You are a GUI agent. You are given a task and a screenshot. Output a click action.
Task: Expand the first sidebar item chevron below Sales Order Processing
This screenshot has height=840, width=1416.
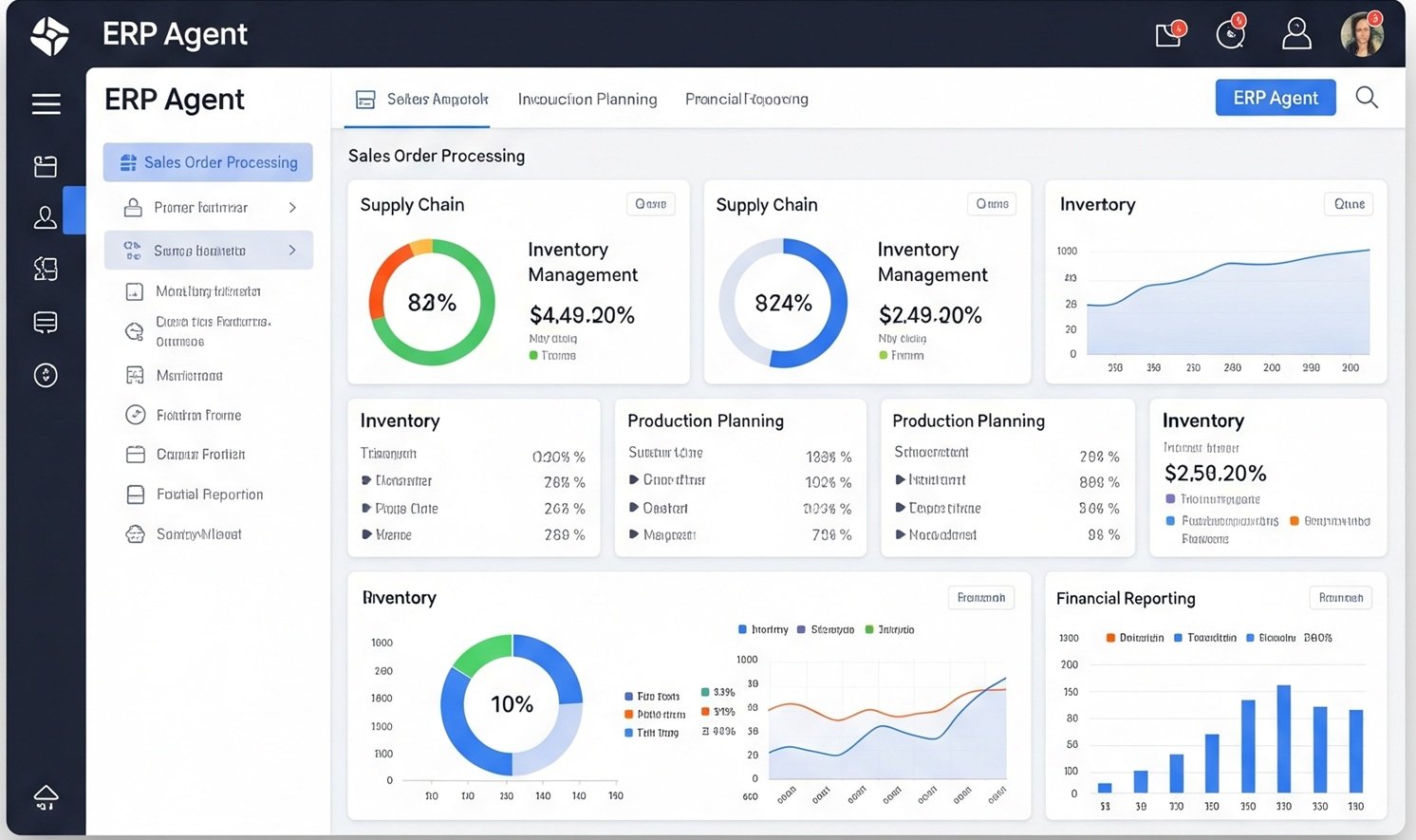[x=292, y=208]
